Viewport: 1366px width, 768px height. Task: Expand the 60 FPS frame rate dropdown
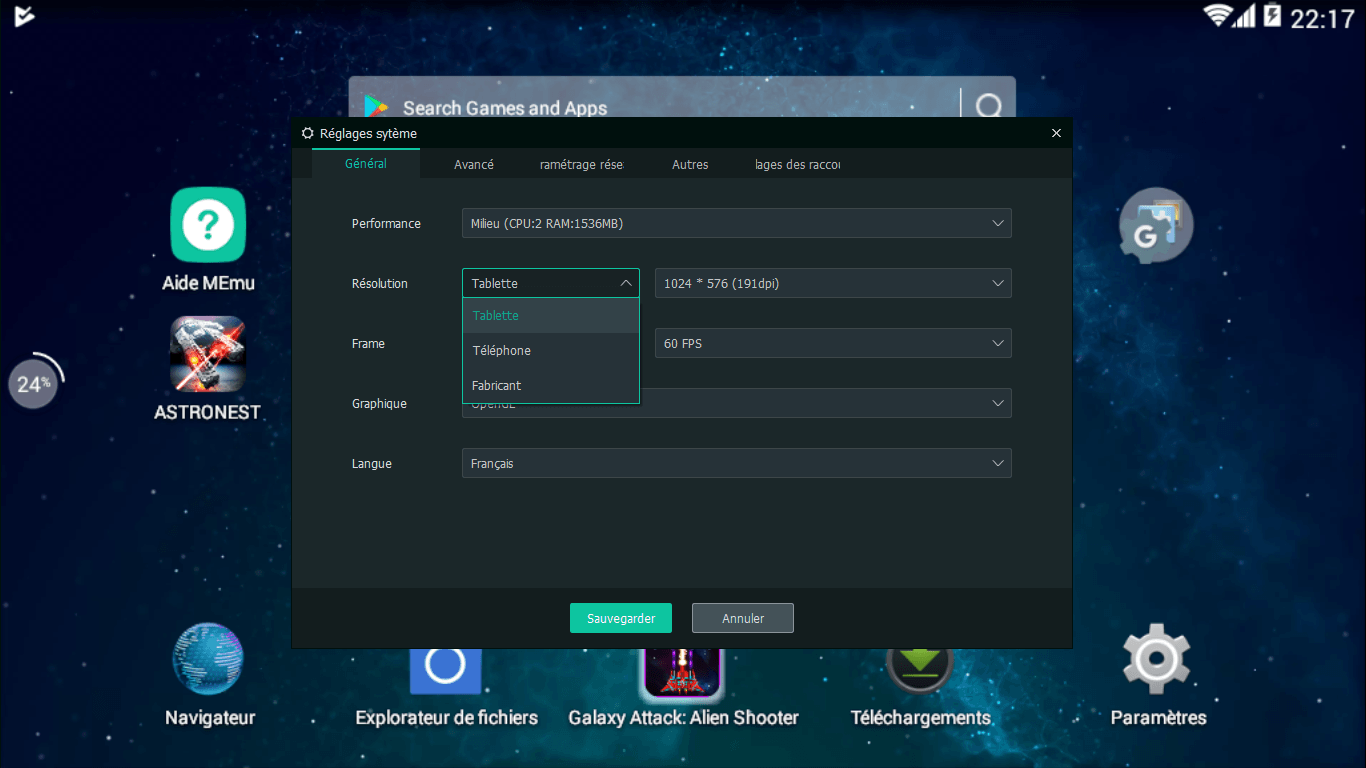coord(832,343)
